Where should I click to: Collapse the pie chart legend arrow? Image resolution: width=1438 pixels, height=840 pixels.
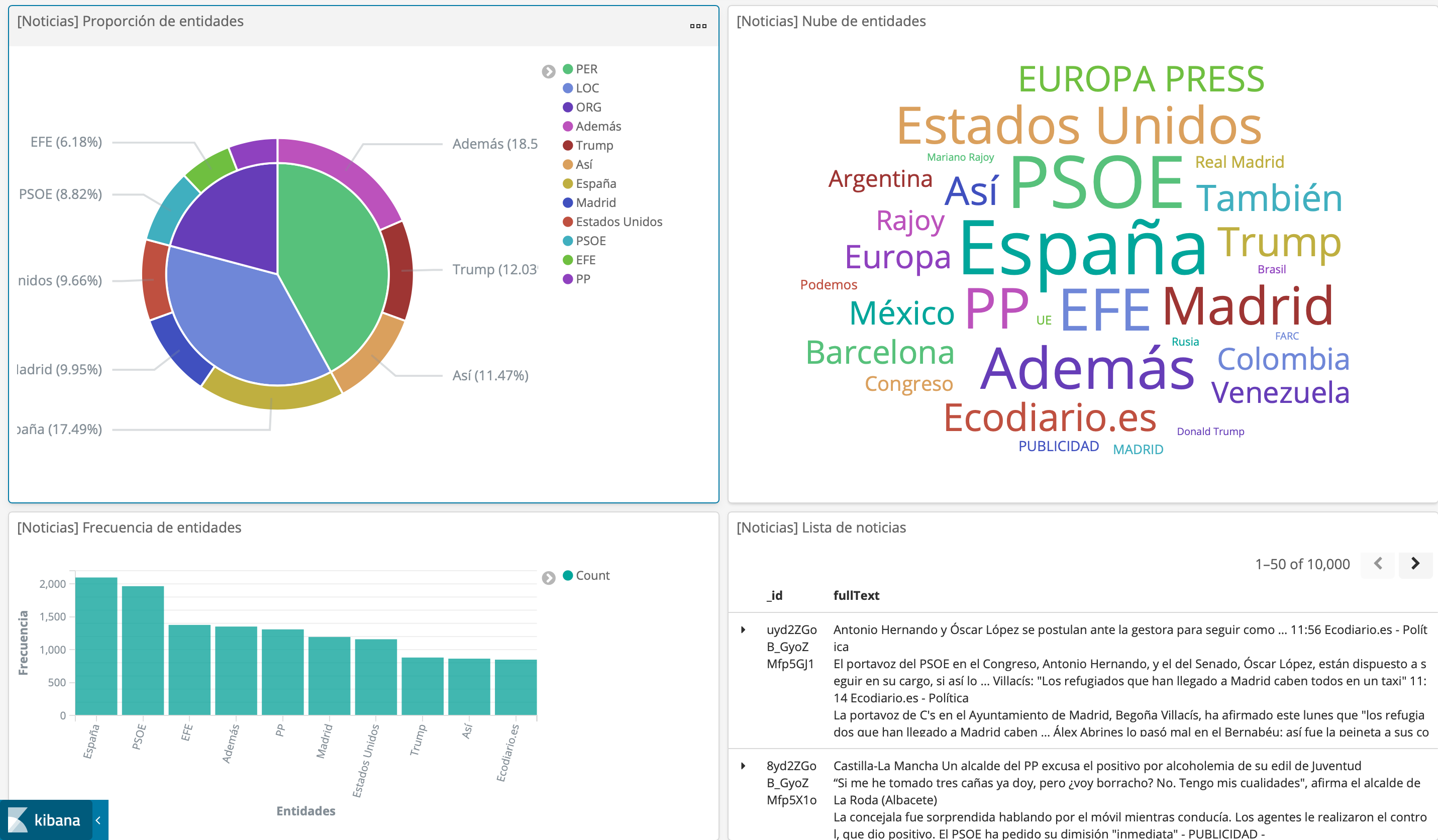[548, 71]
